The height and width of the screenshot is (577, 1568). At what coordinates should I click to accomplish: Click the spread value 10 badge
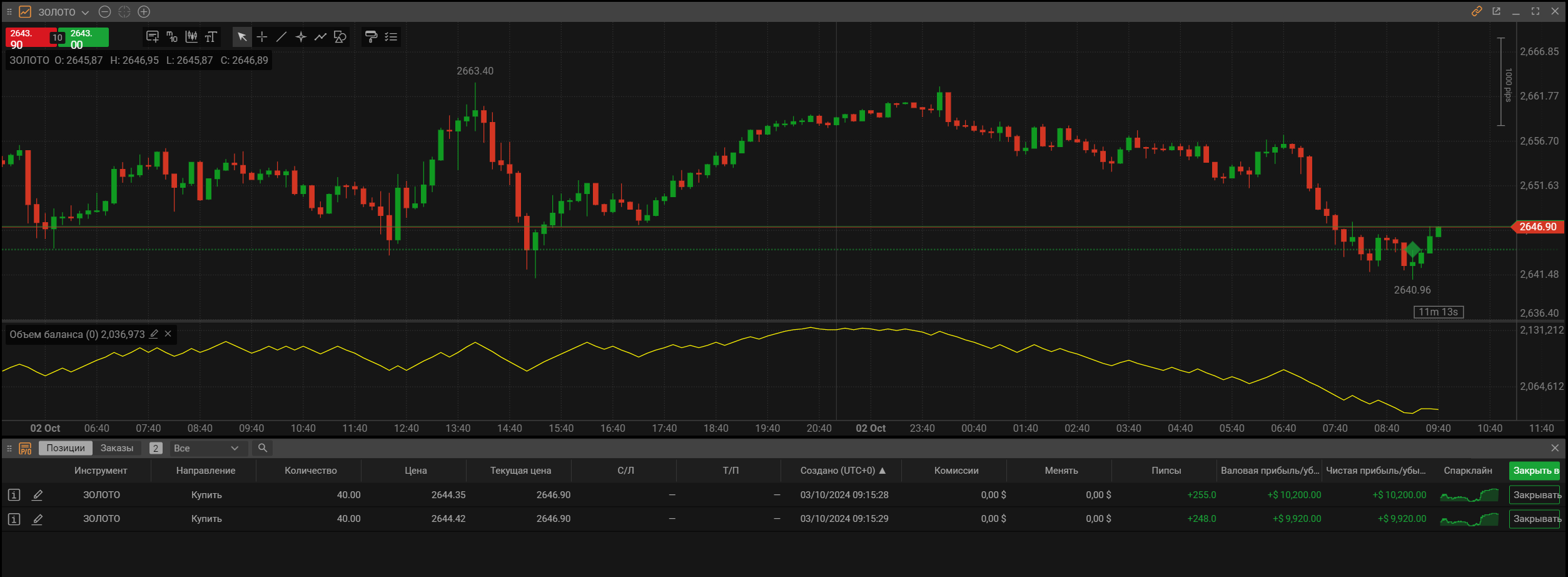click(57, 38)
